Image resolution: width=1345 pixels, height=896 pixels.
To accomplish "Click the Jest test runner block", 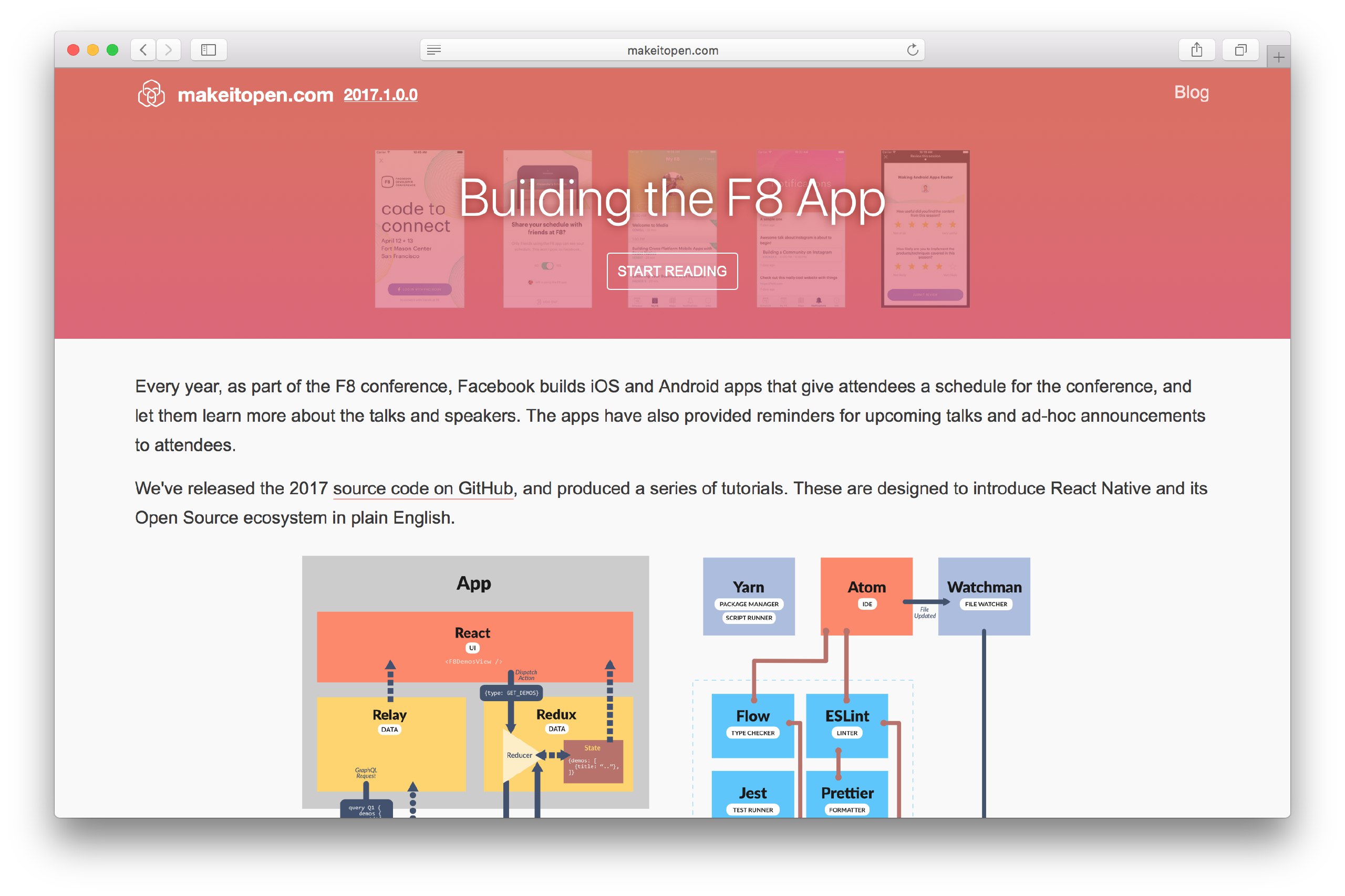I will 752,794.
